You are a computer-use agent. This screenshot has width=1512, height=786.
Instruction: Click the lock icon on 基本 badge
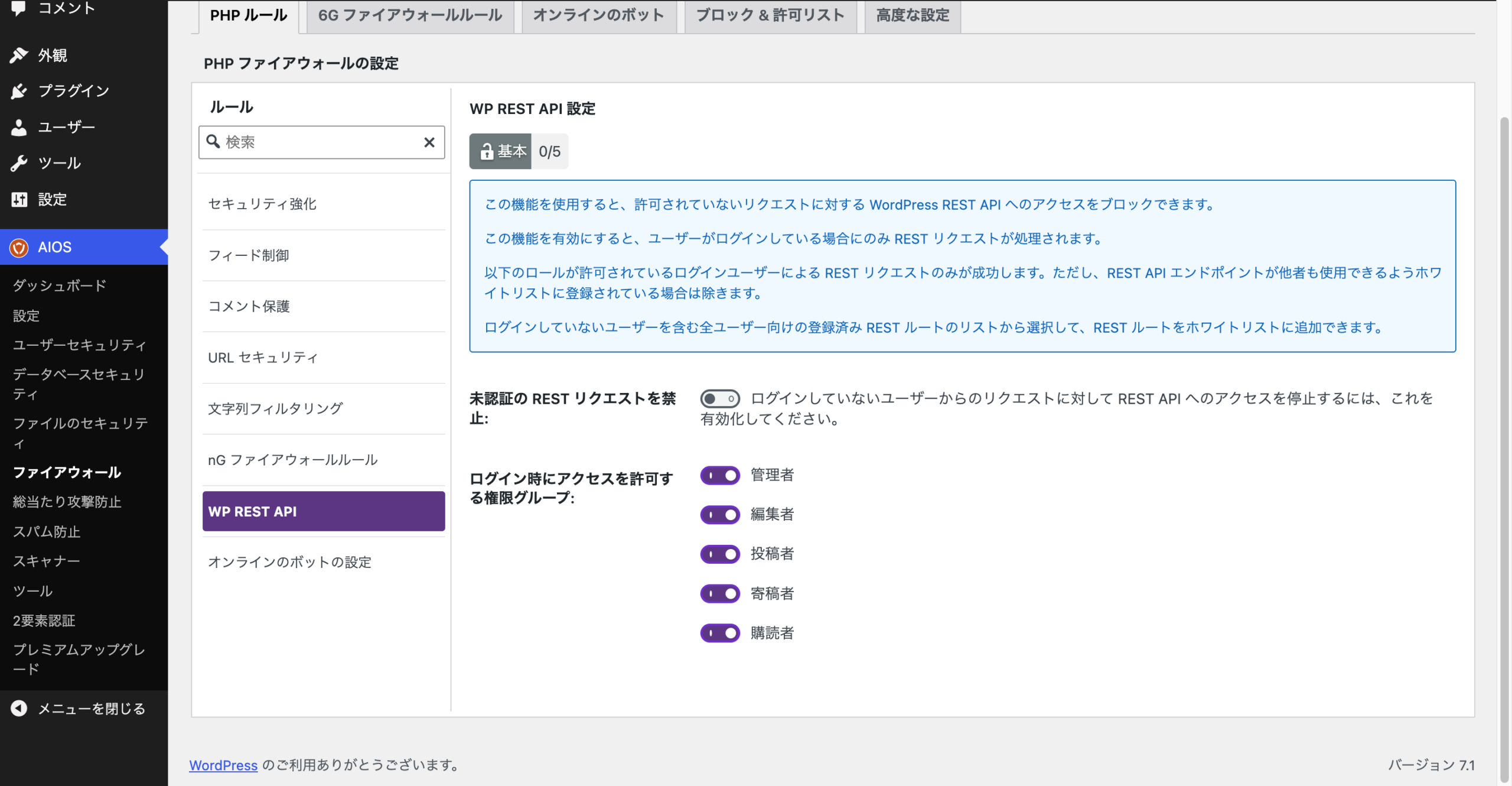pos(486,152)
